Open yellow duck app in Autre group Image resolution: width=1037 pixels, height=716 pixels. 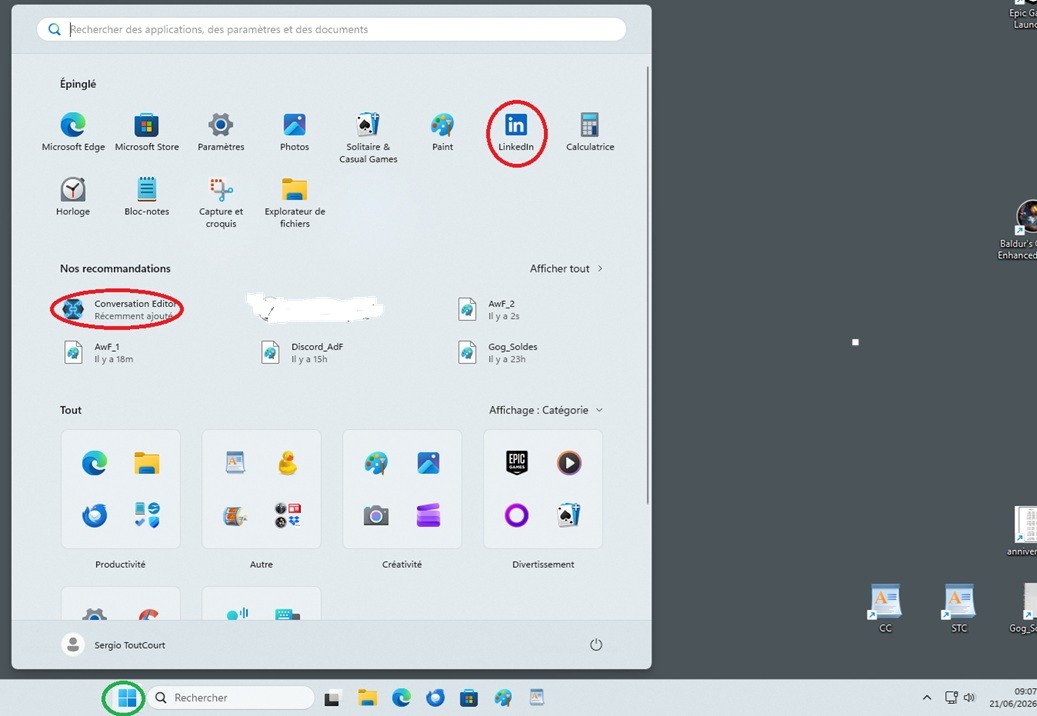pyautogui.click(x=288, y=463)
